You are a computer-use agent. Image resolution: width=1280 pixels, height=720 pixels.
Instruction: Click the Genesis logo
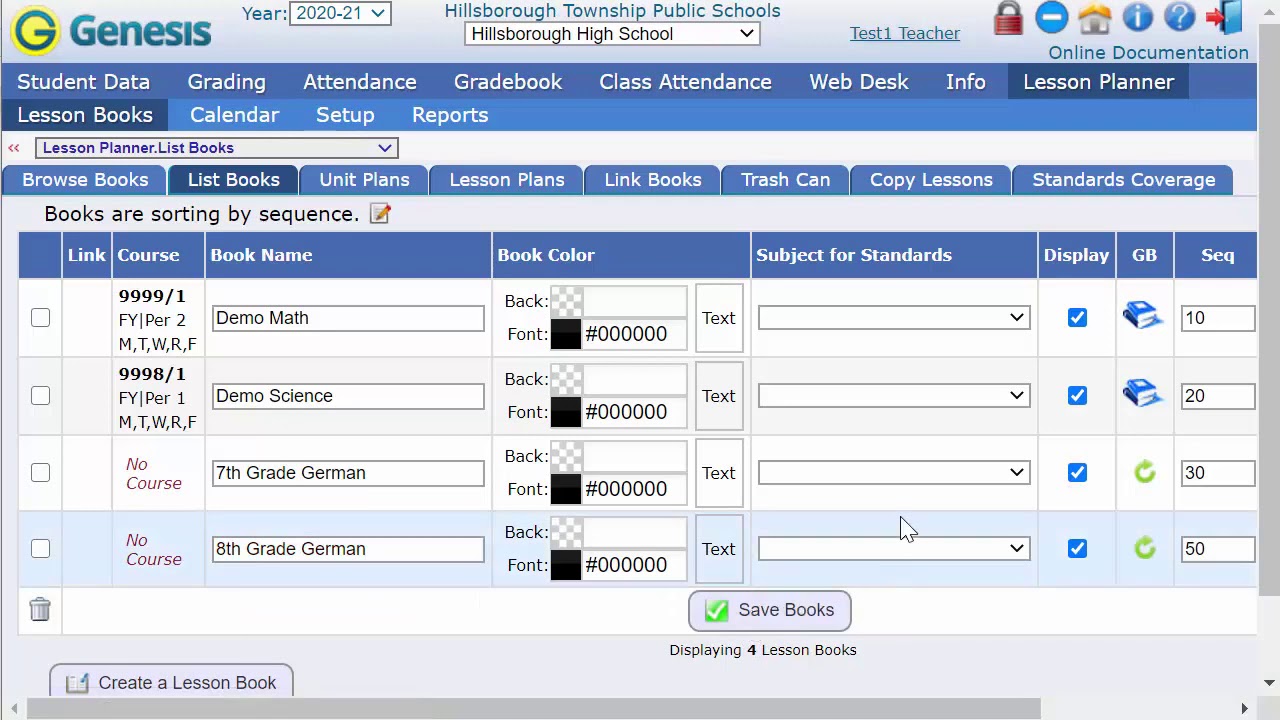pos(110,30)
